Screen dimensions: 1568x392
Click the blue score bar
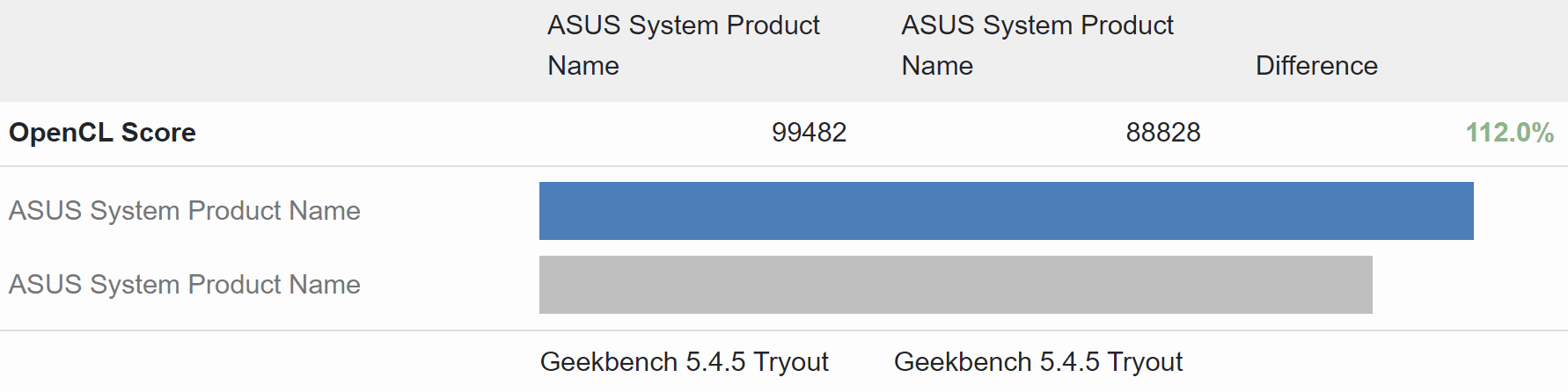coord(1007,211)
